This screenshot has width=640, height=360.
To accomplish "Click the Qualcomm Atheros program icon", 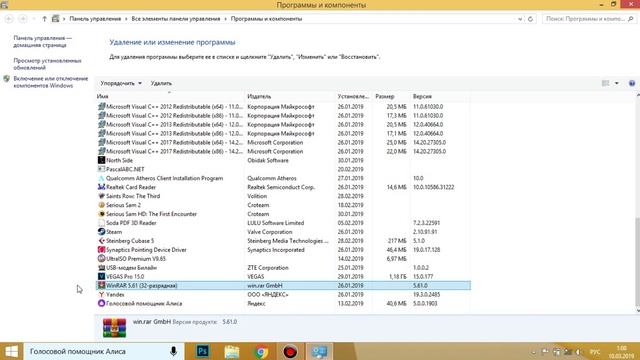I will point(102,178).
